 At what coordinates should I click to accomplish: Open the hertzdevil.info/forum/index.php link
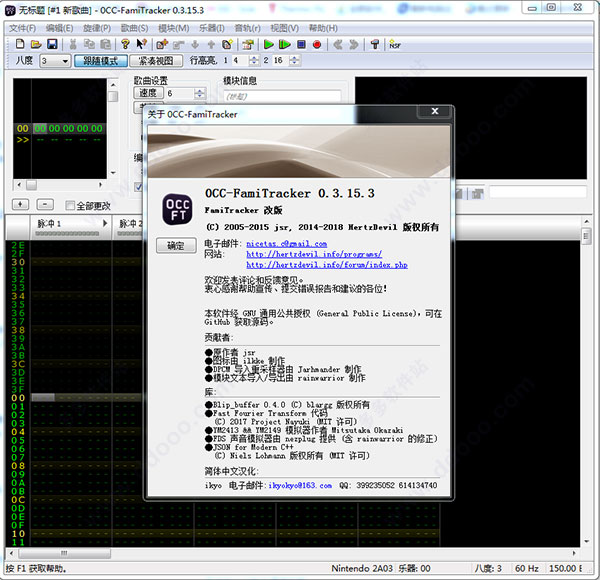(327, 265)
